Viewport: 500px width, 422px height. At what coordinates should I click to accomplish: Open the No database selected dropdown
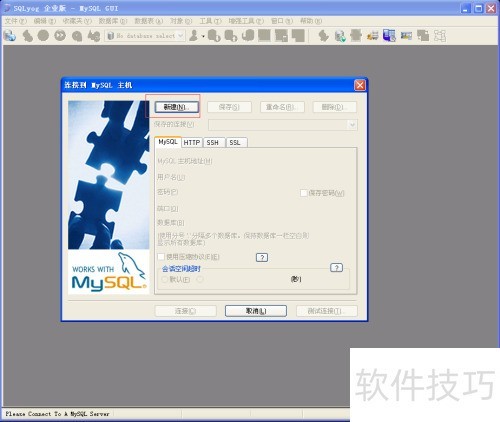point(145,36)
